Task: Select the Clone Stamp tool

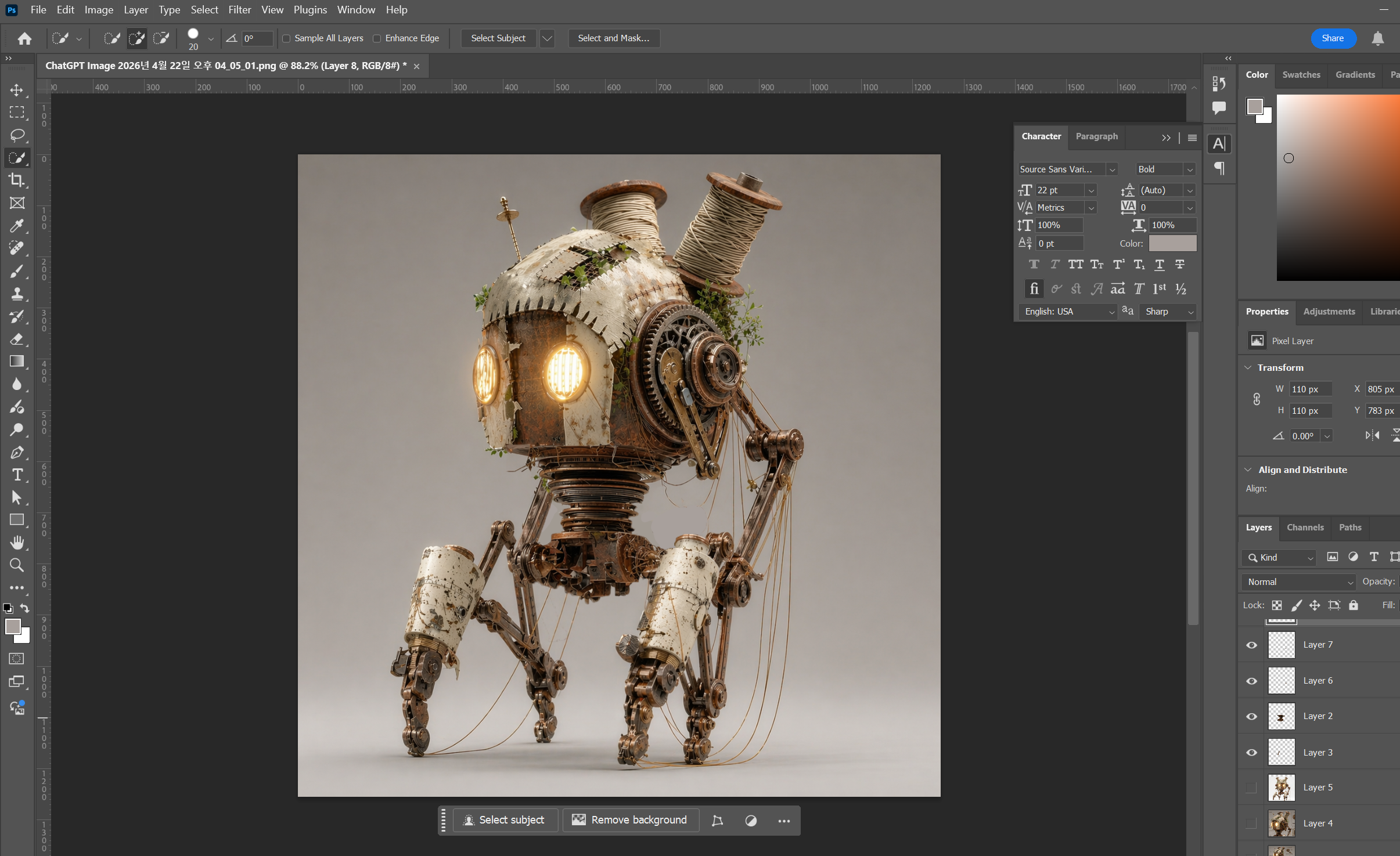Action: [17, 294]
